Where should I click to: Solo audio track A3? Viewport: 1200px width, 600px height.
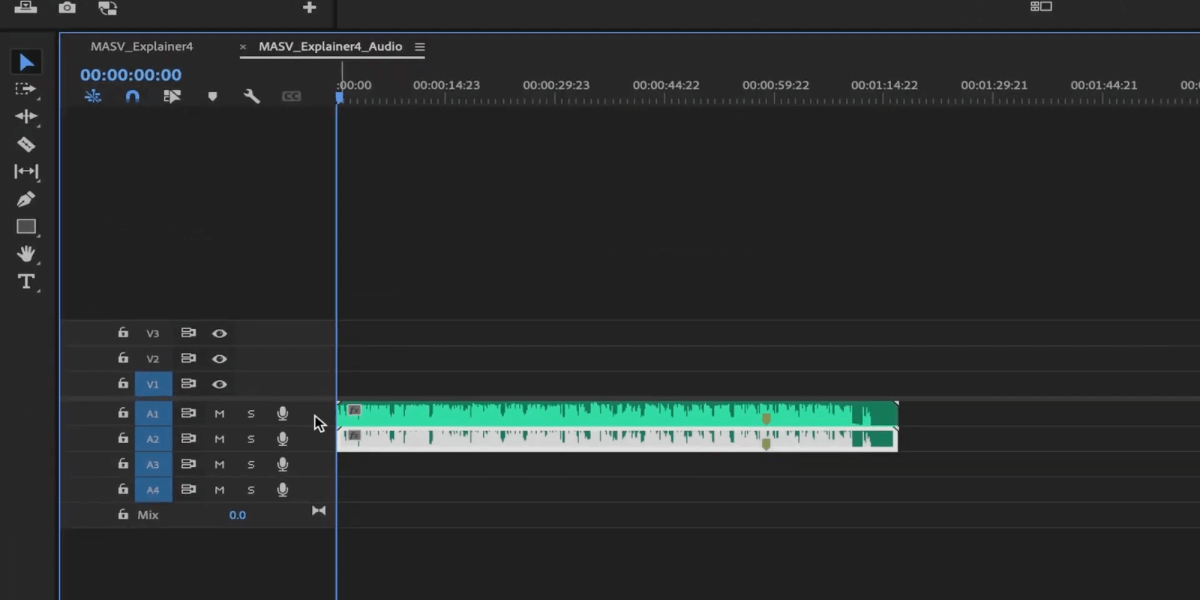pyautogui.click(x=251, y=465)
